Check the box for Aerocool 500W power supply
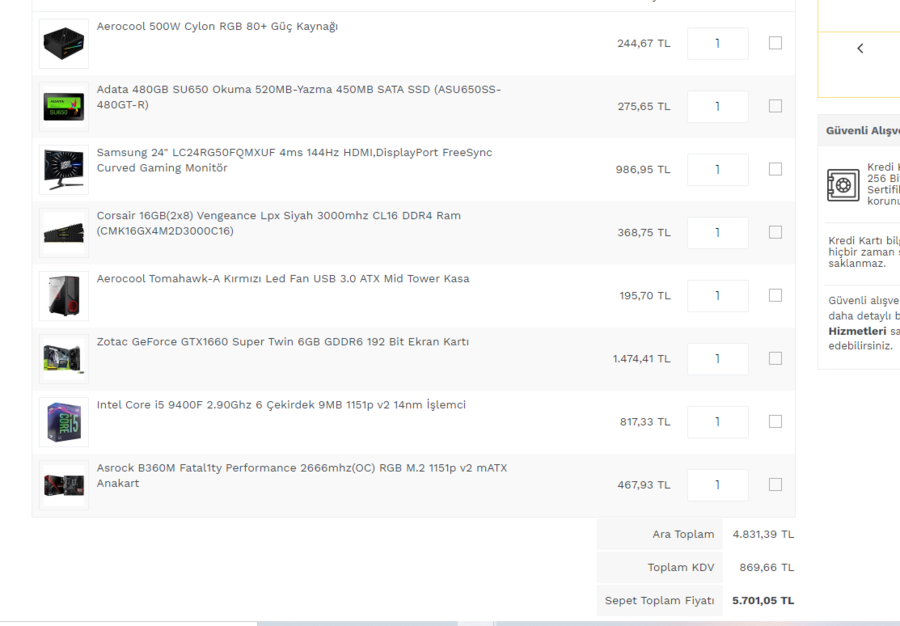Screen dimensions: 900x626 (x=775, y=43)
